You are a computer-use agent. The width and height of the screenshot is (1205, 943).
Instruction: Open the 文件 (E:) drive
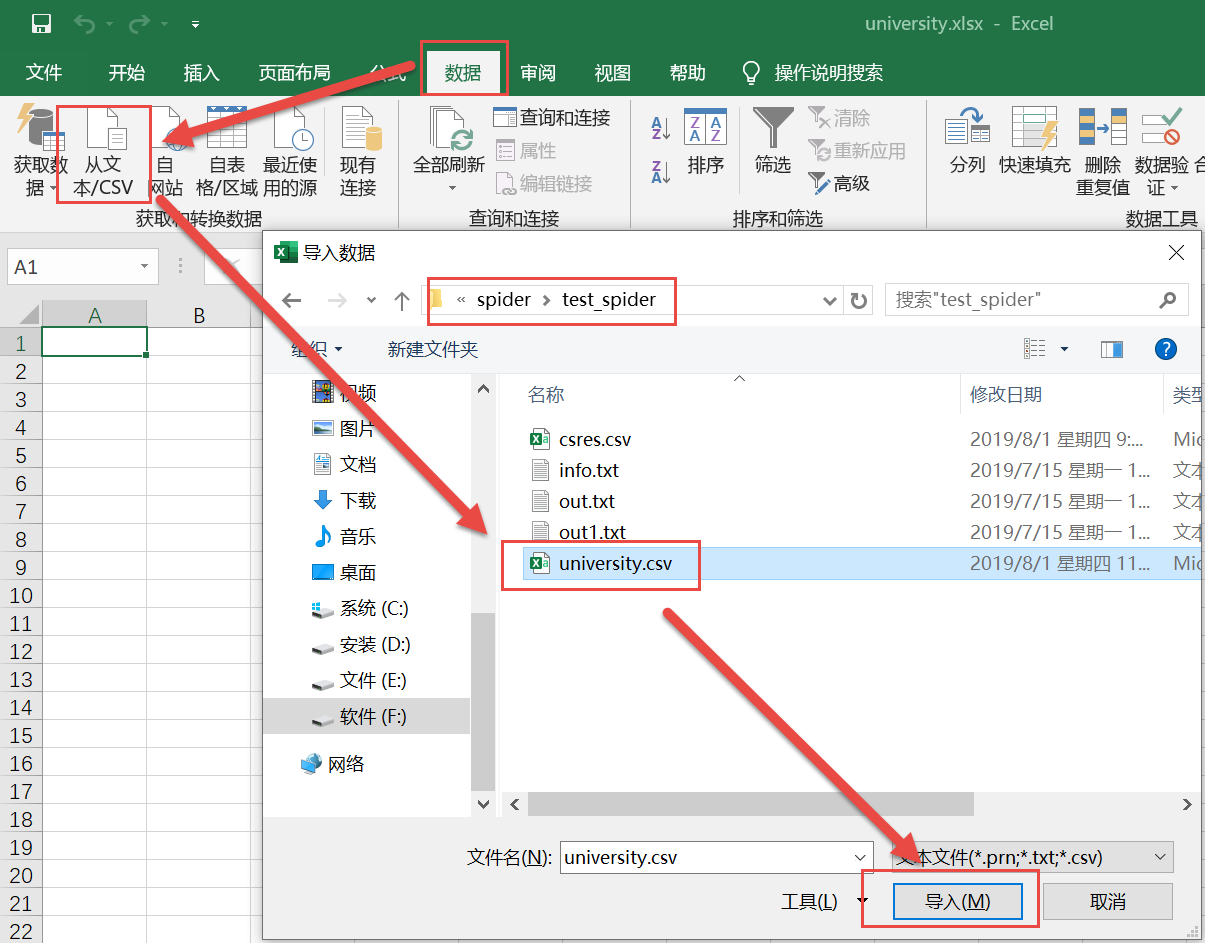(359, 680)
